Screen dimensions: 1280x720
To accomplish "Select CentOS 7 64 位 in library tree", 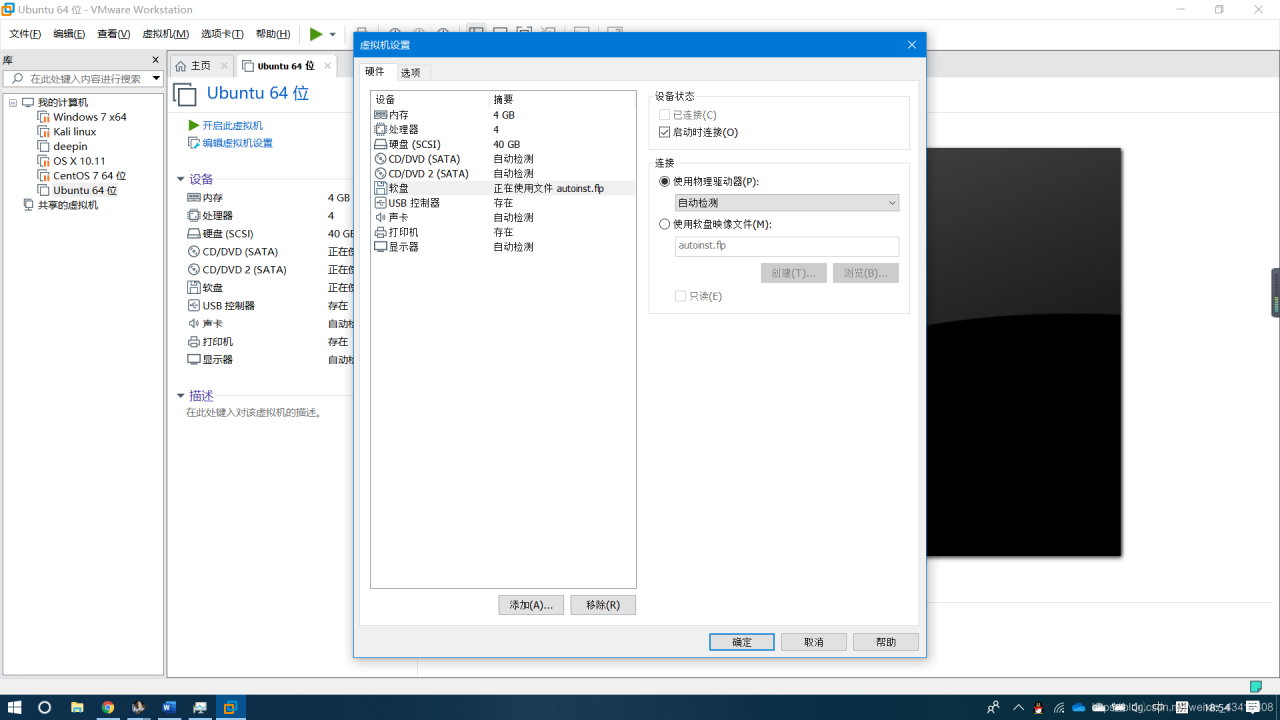I will [x=90, y=176].
